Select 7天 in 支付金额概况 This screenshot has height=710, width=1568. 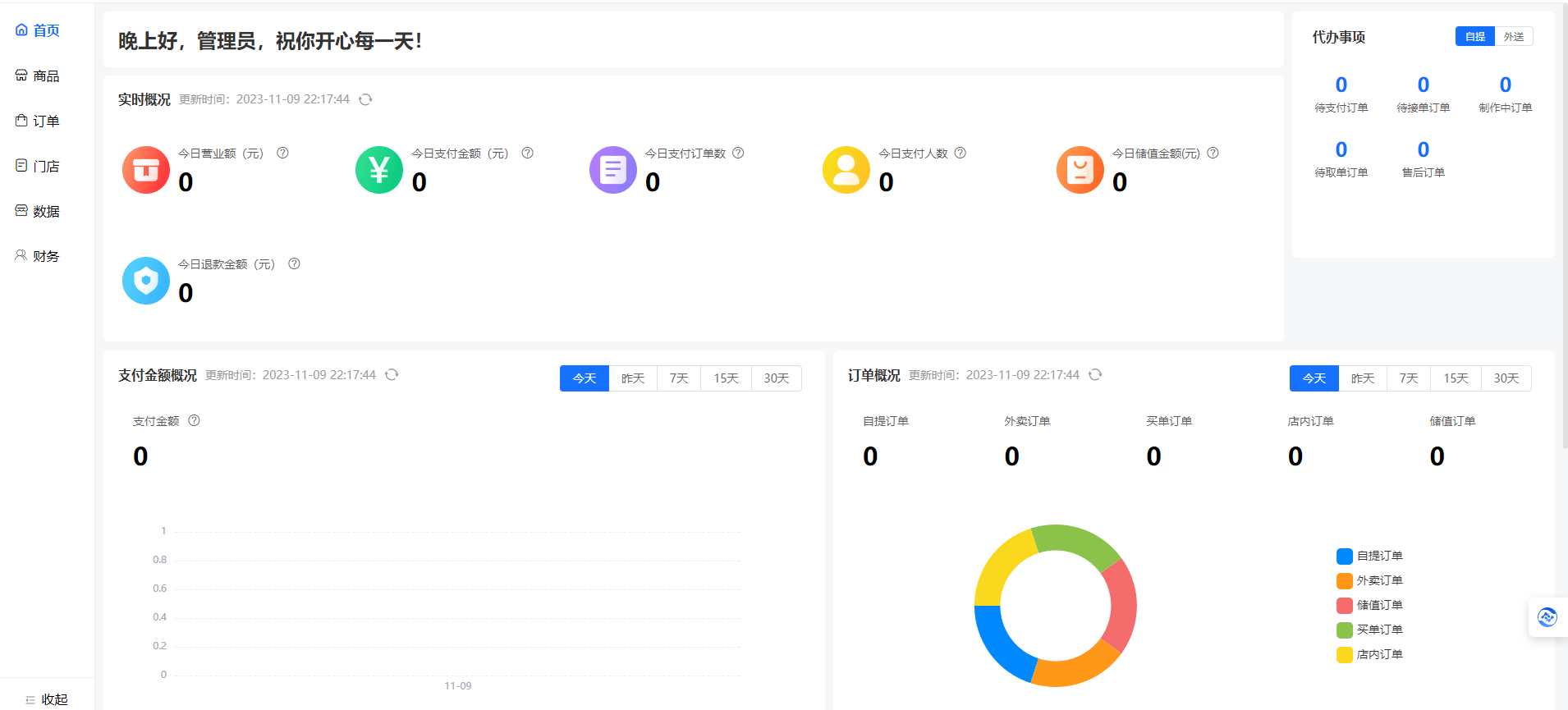679,378
